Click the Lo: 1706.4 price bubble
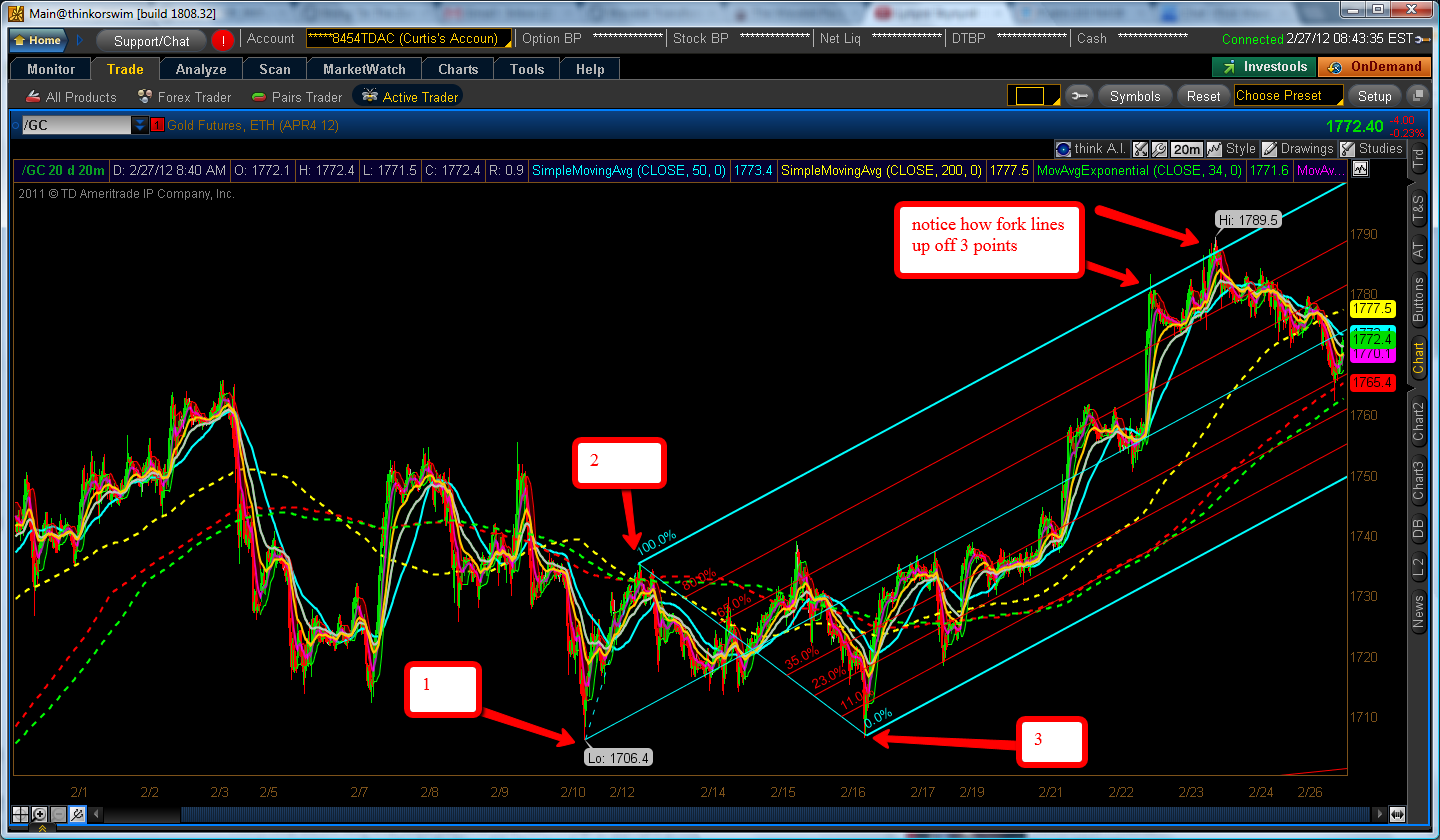Viewport: 1440px width, 840px height. click(x=618, y=757)
